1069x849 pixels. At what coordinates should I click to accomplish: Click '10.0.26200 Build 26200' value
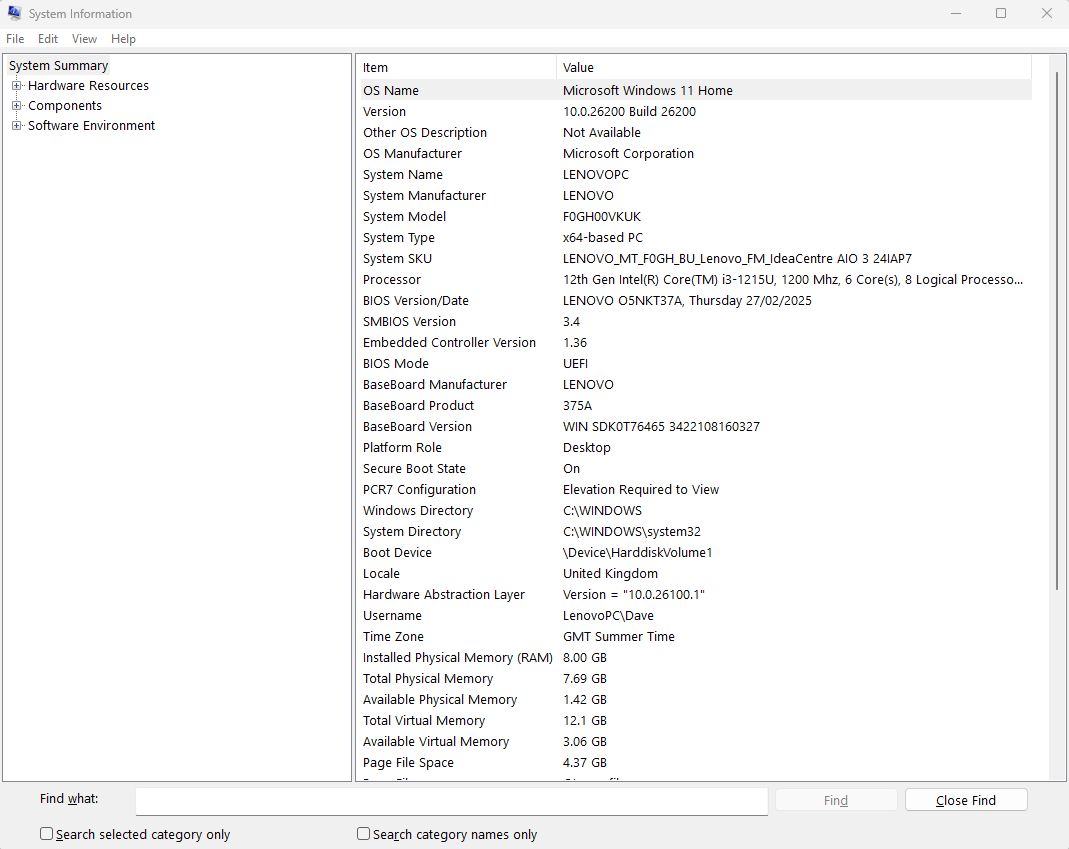[629, 112]
